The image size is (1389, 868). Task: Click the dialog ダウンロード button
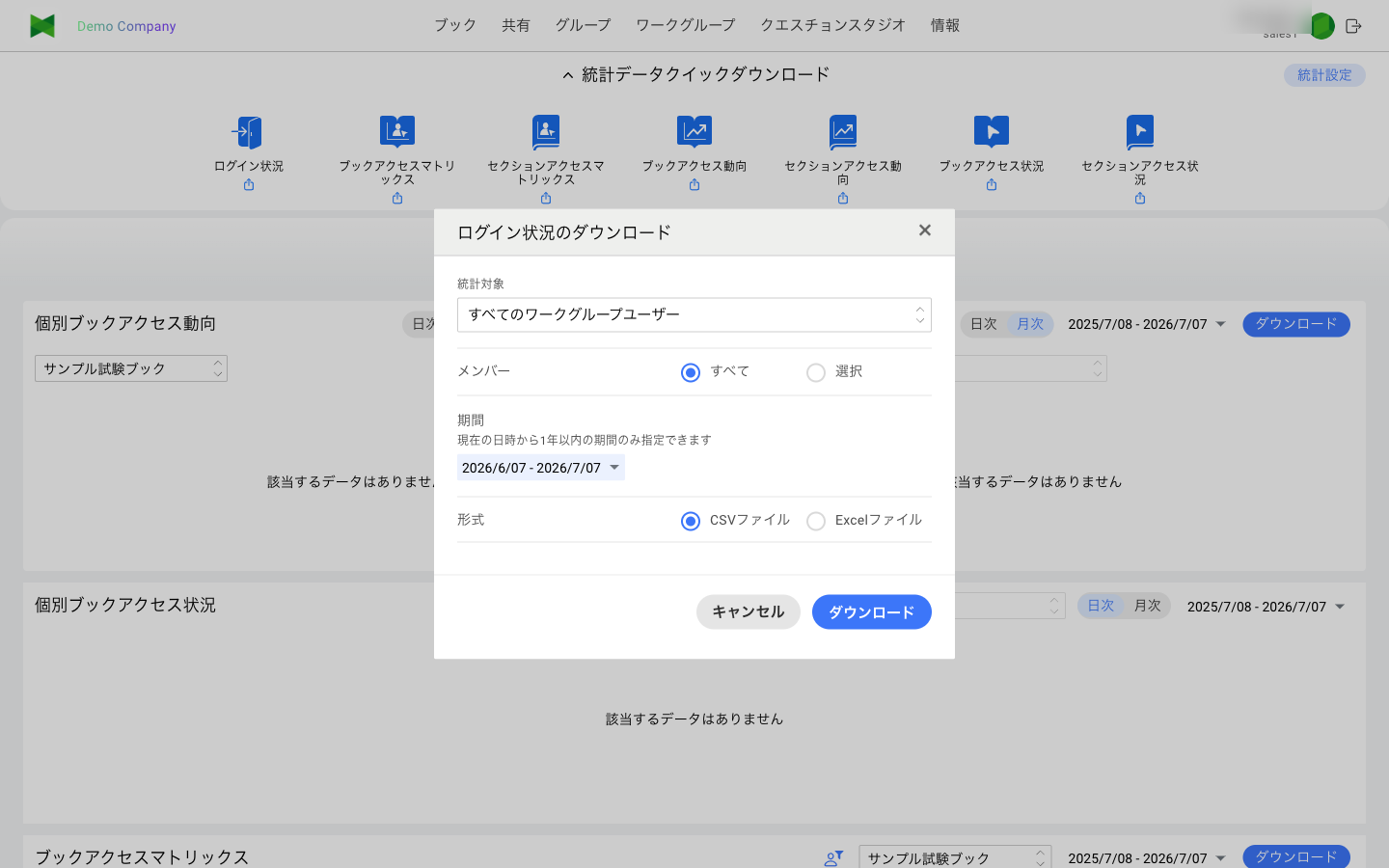tap(872, 611)
